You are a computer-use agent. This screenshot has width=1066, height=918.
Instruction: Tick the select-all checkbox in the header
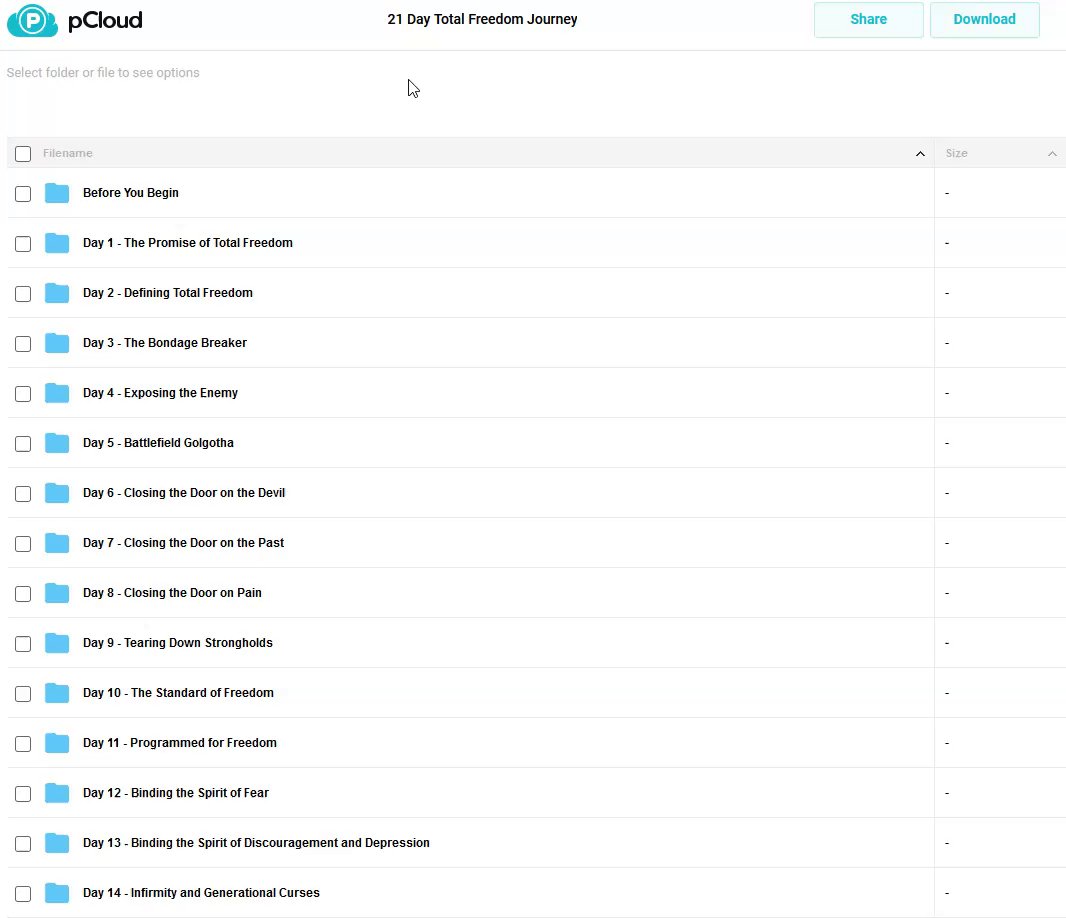point(23,154)
